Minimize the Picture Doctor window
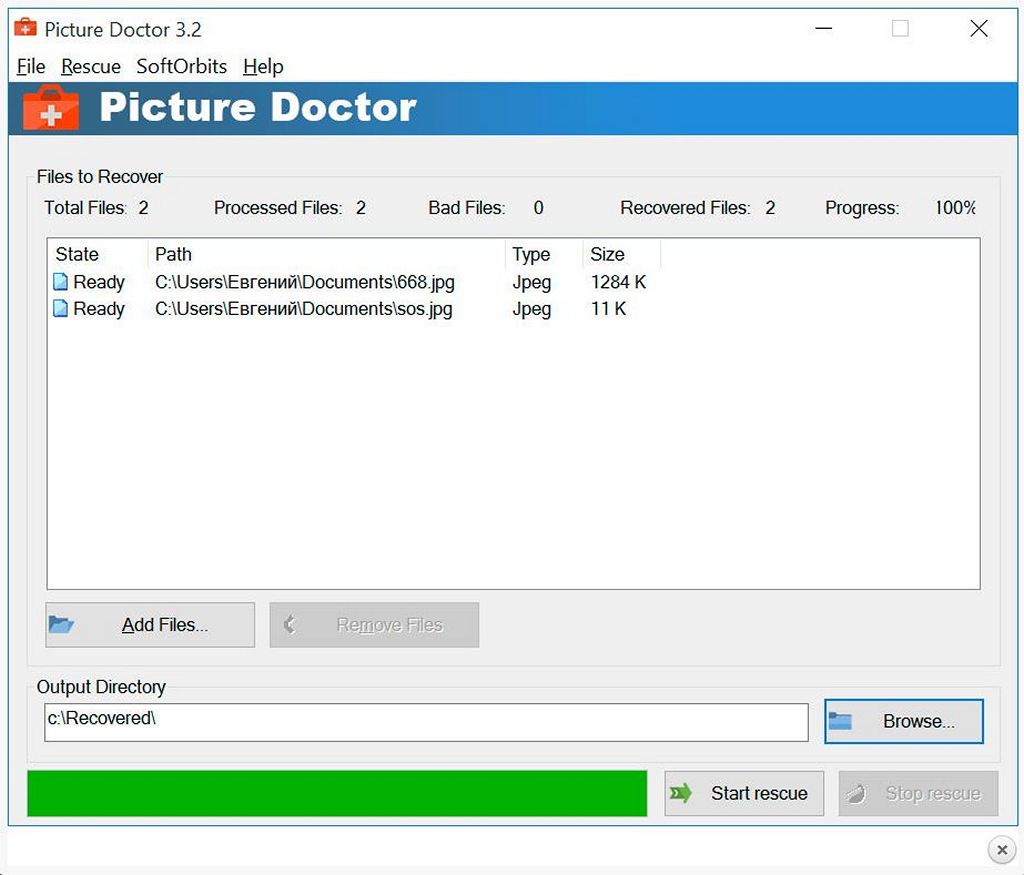 click(x=824, y=28)
